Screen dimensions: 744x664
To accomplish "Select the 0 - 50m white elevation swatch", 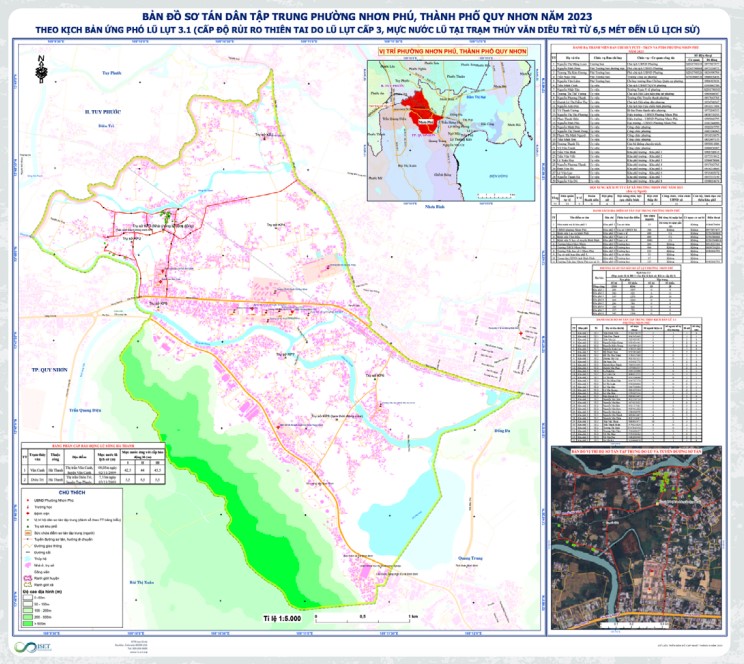I will click(28, 598).
